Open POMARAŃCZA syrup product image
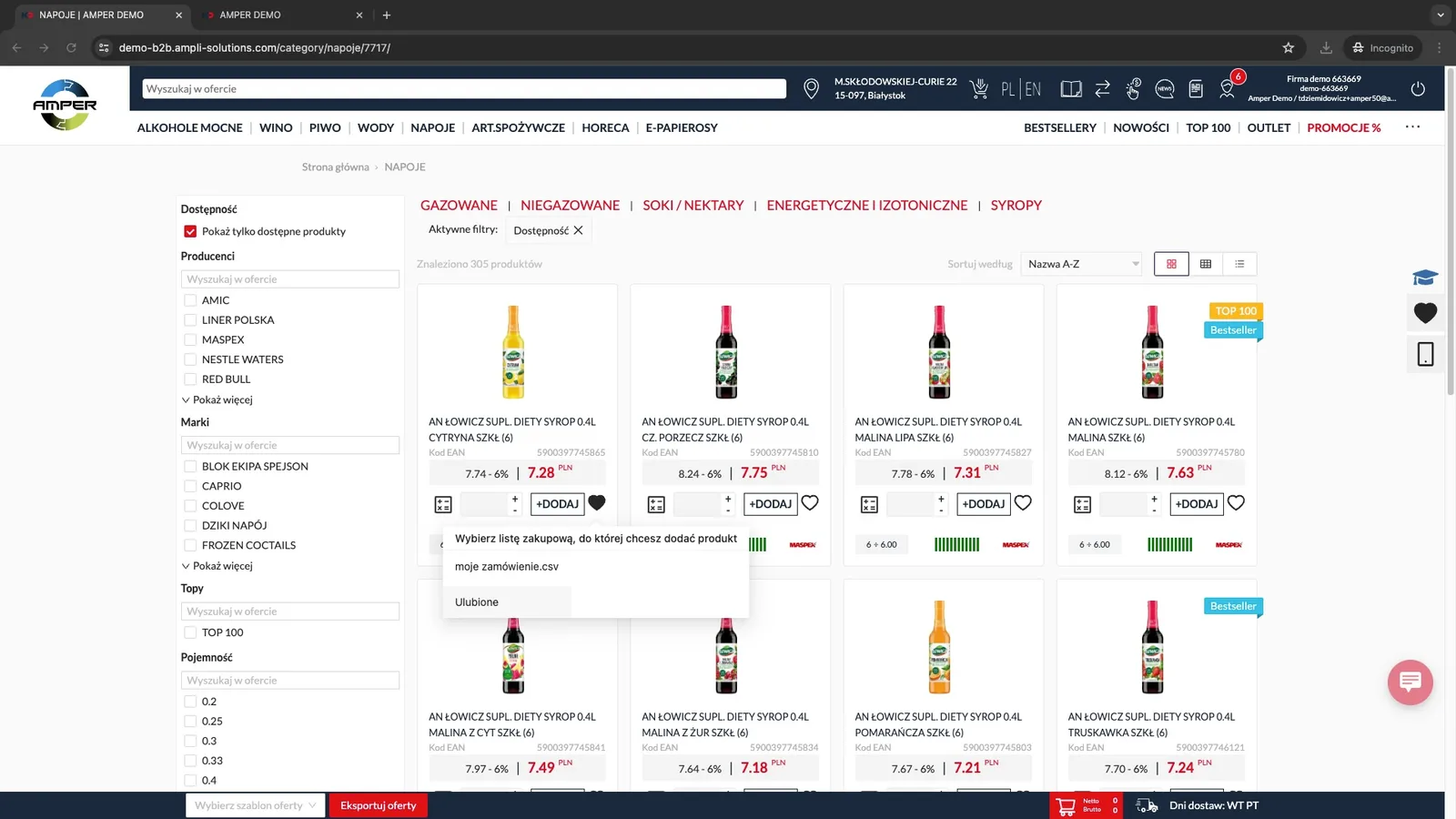 (x=939, y=647)
